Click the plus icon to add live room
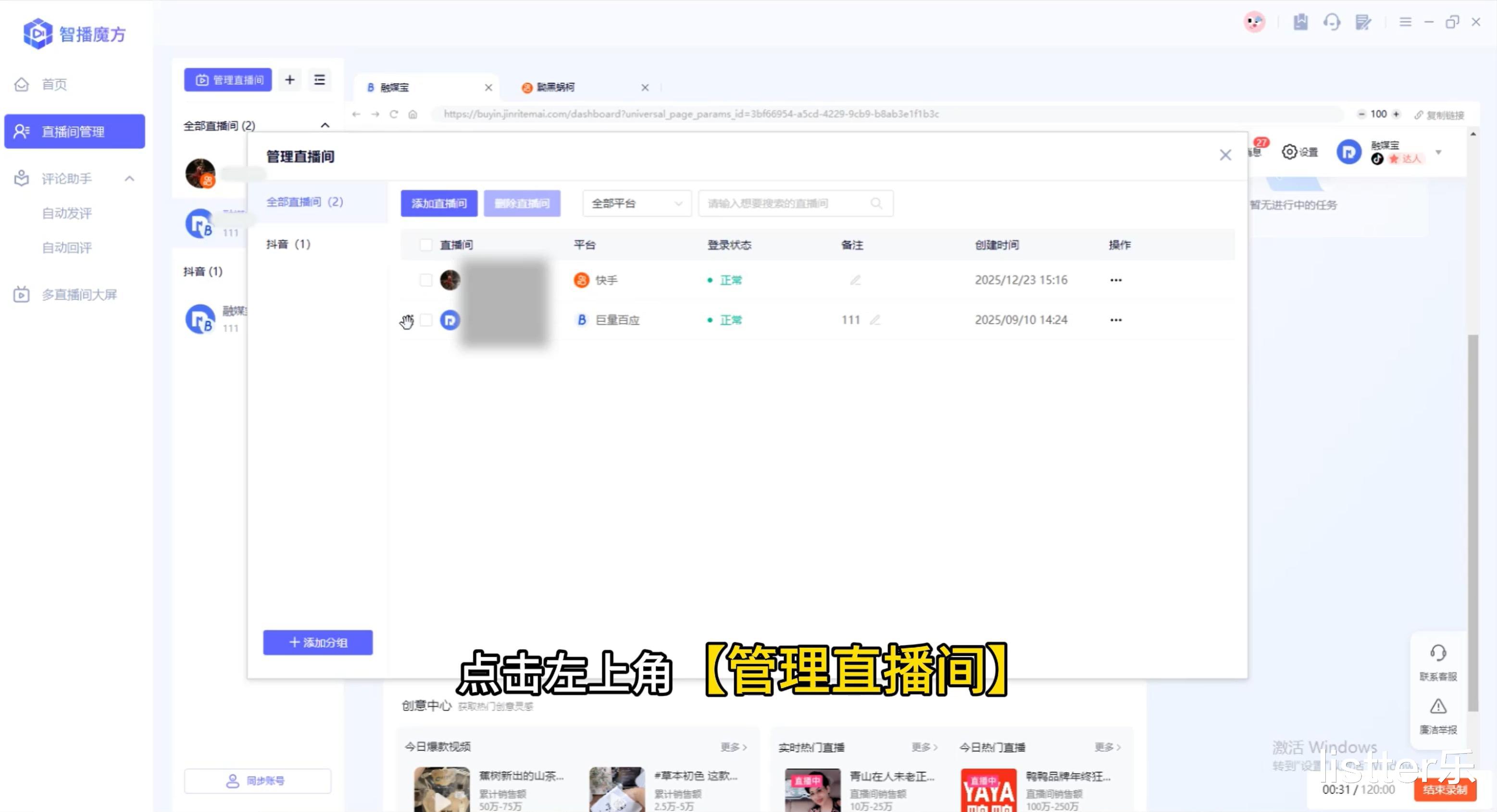This screenshot has height=812, width=1497. click(289, 80)
